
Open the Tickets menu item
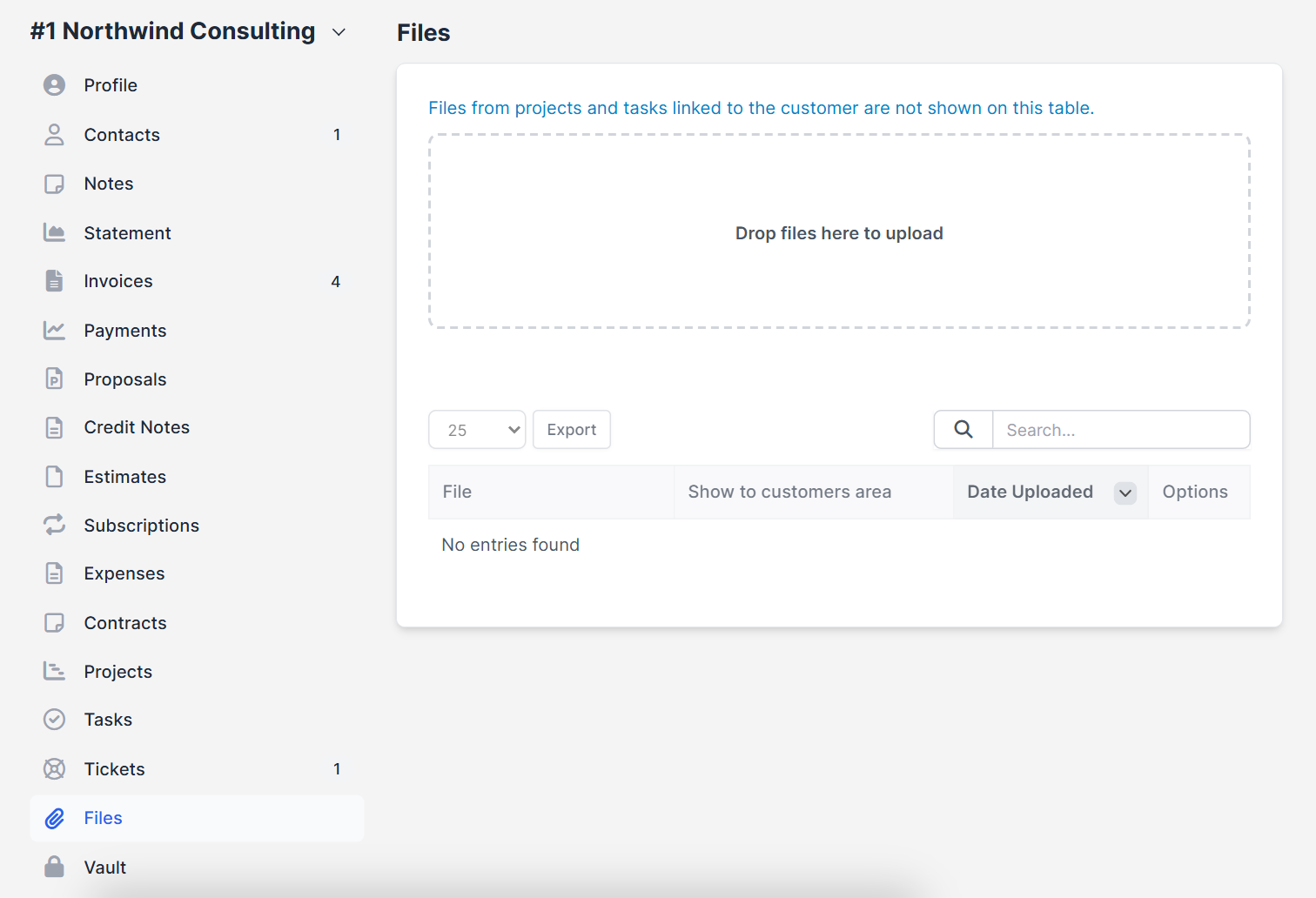(x=197, y=769)
